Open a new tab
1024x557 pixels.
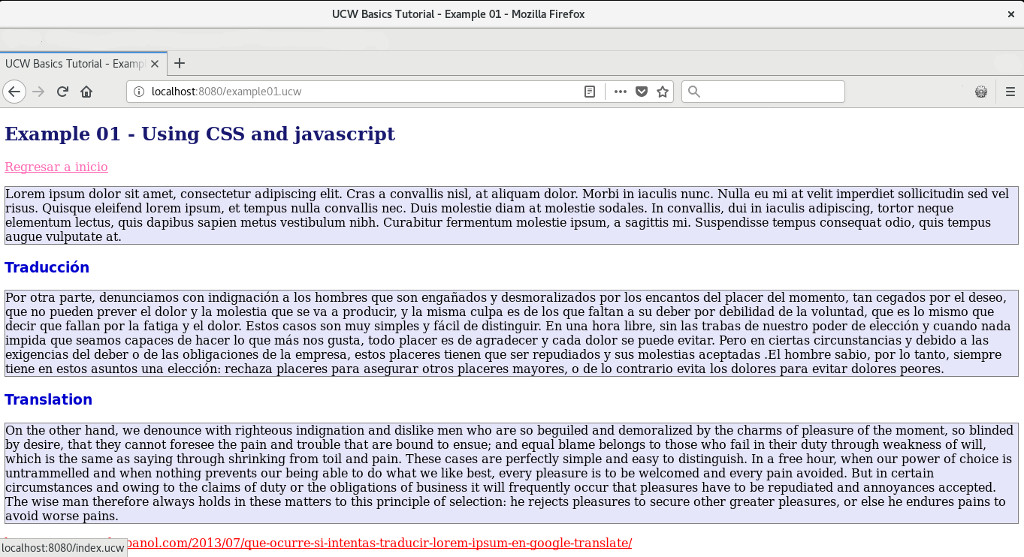pyautogui.click(x=180, y=63)
